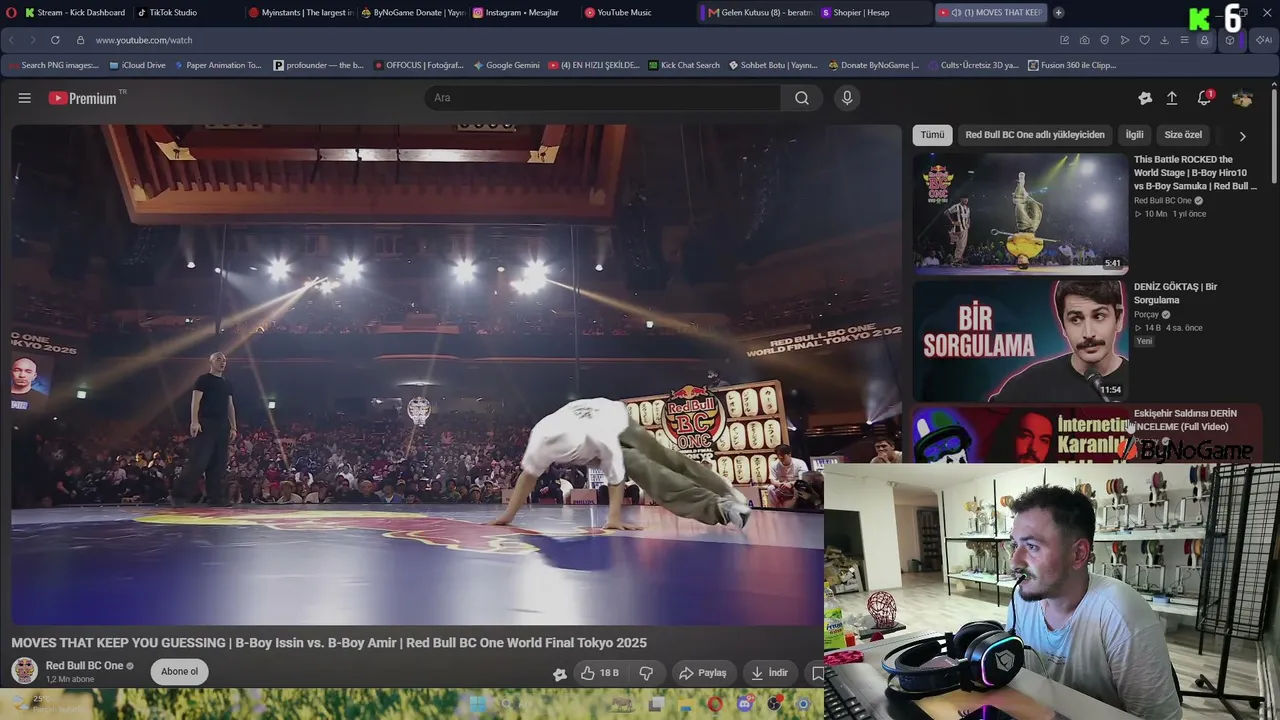The width and height of the screenshot is (1280, 720).
Task: Open This Battle ROCKED the World Stage title
Action: pyautogui.click(x=1195, y=173)
